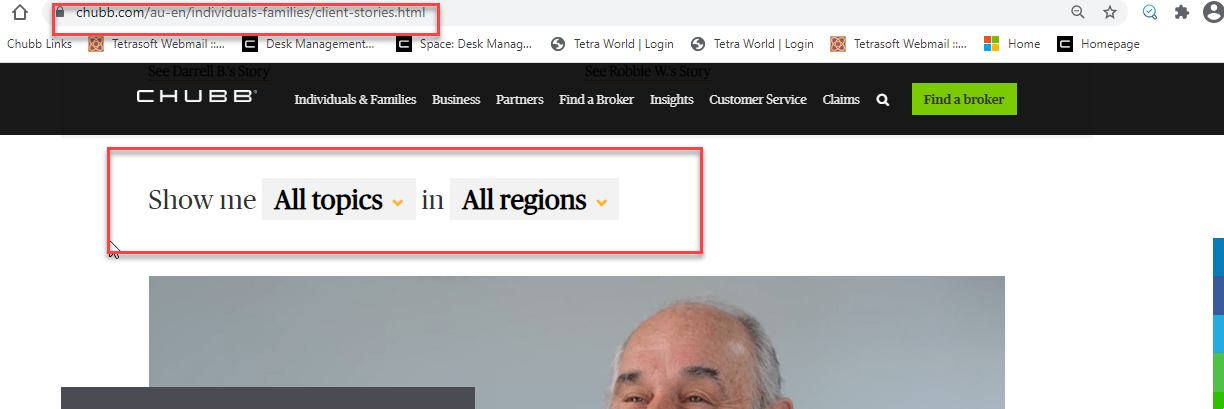This screenshot has height=409, width=1224.
Task: Click the padlock site info icon
Action: click(x=60, y=13)
